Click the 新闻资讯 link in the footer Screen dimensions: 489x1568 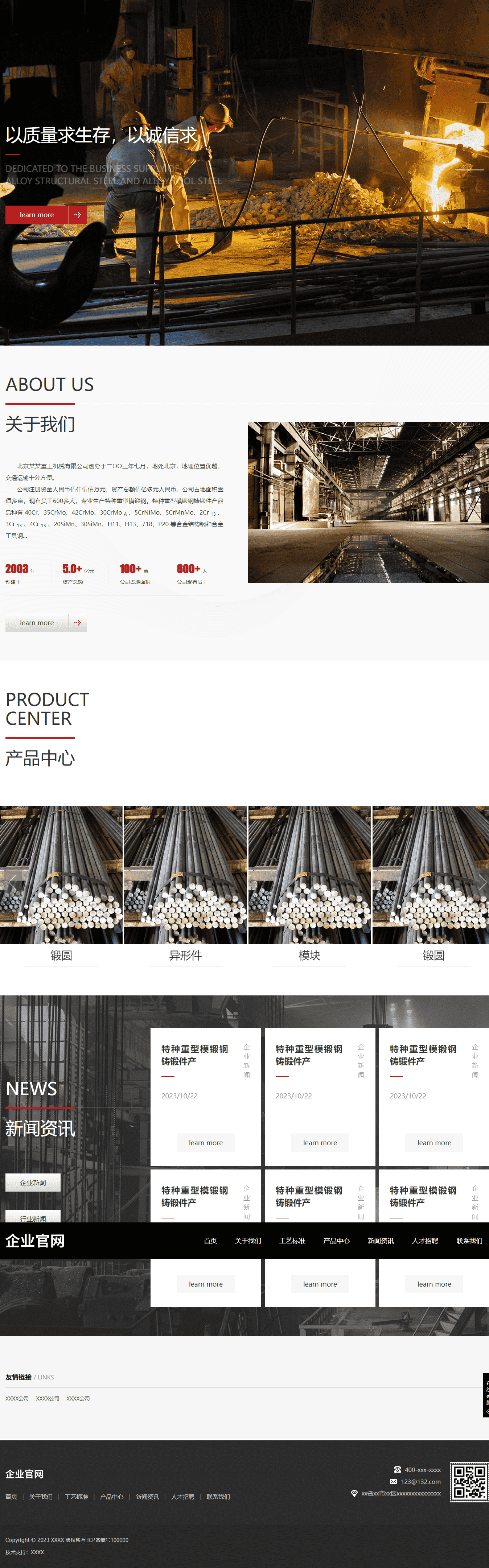(147, 1497)
